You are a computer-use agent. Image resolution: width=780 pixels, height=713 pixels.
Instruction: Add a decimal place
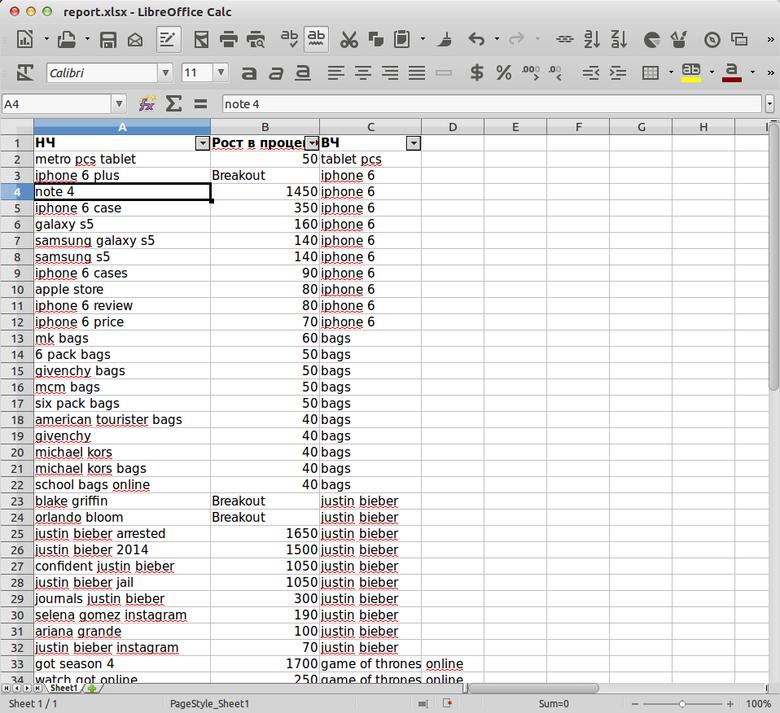(x=530, y=73)
